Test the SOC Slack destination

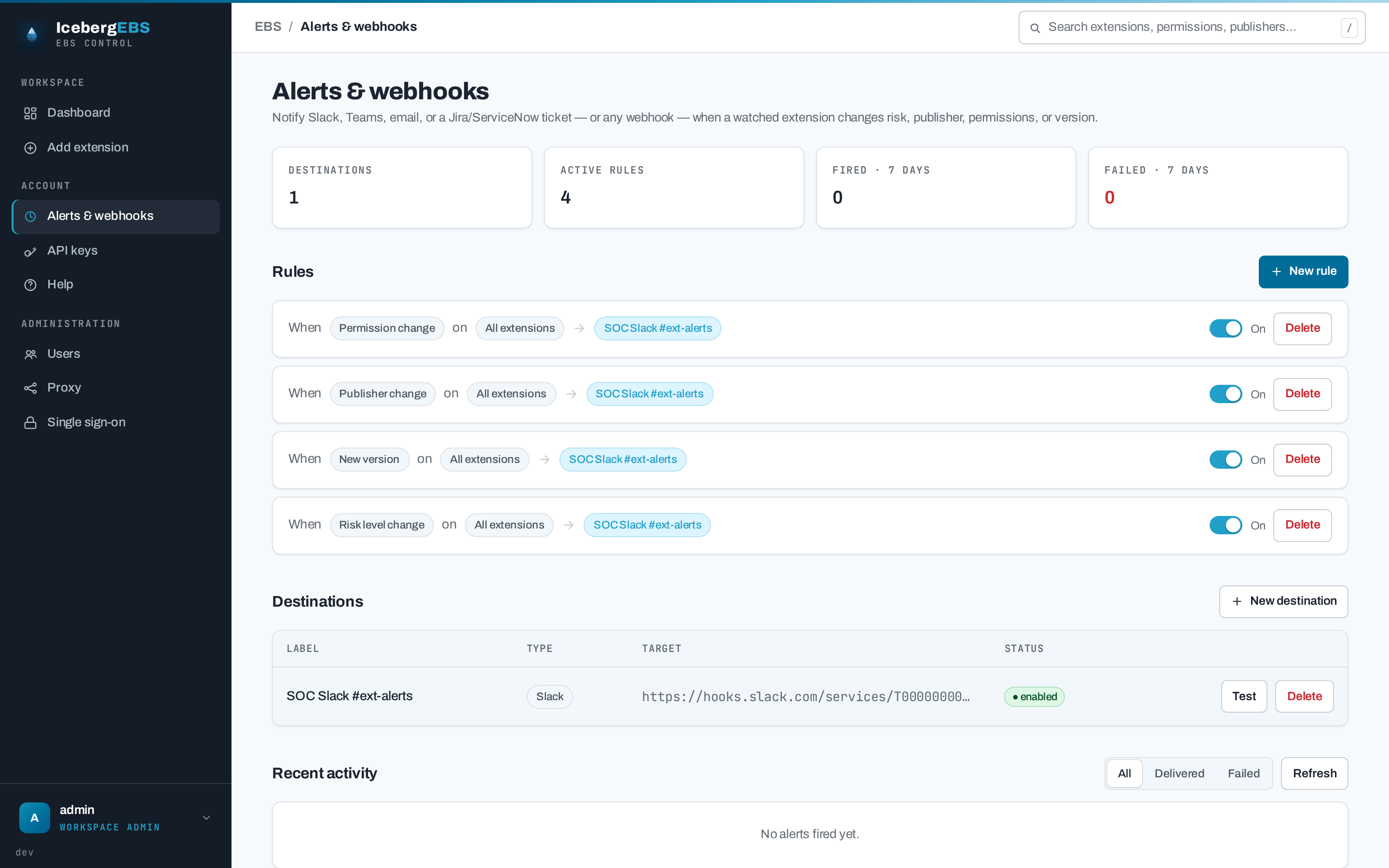click(1244, 696)
